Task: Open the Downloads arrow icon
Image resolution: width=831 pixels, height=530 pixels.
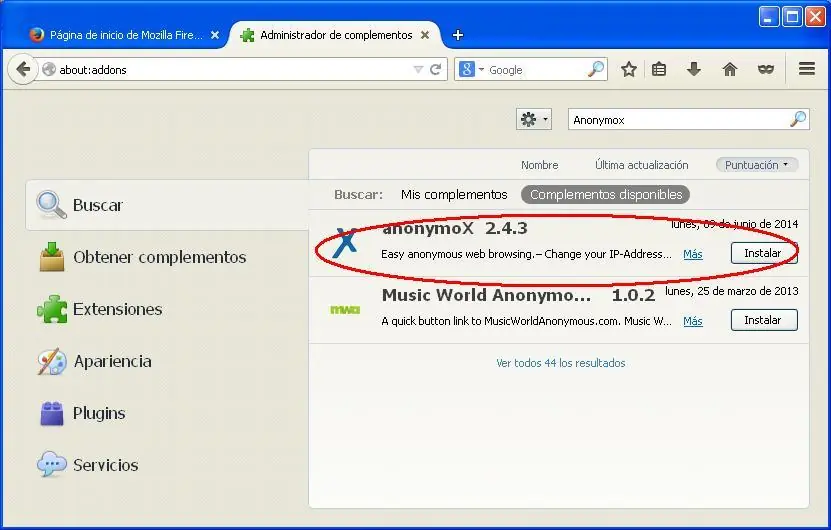Action: 694,69
